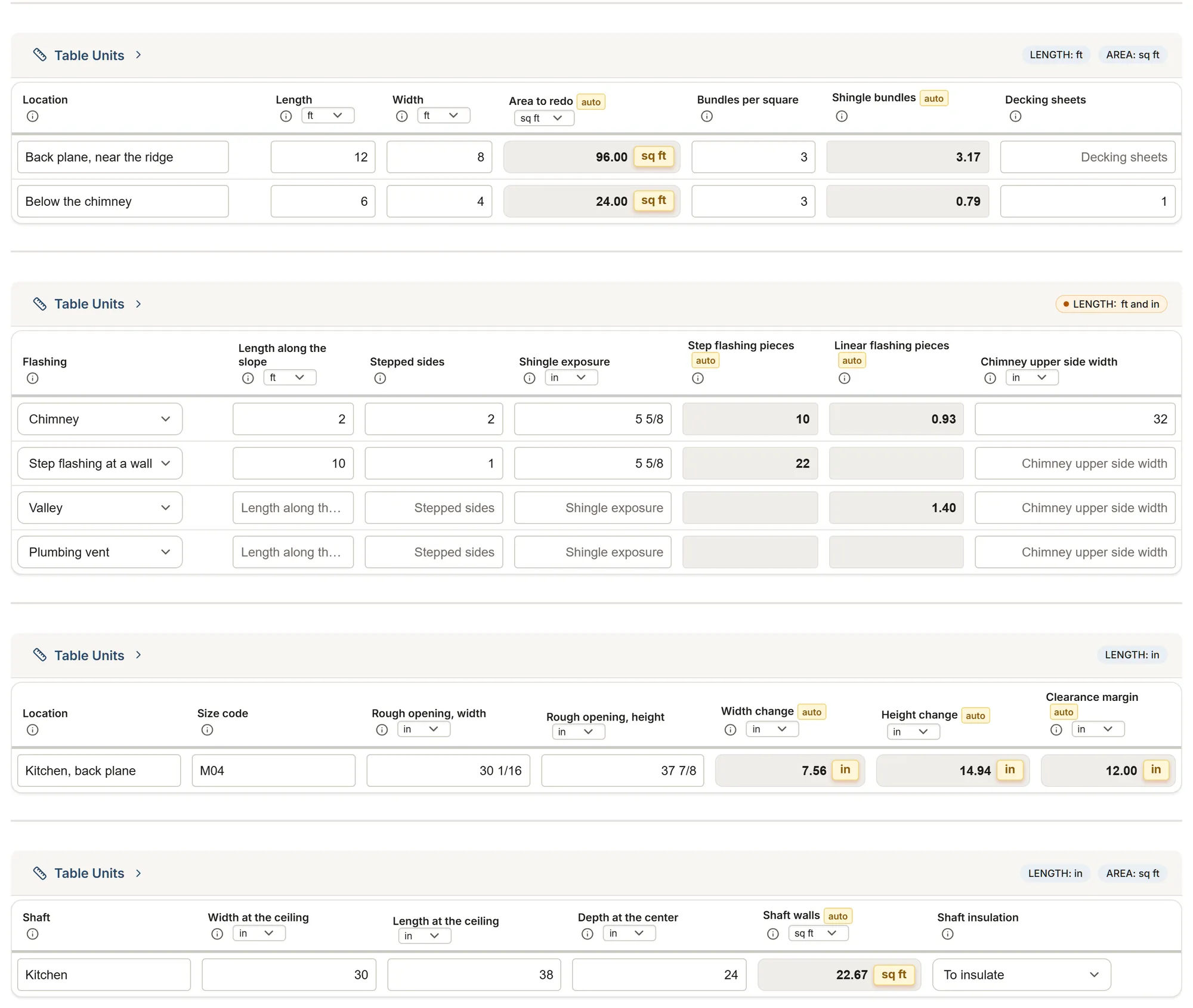Screen dimensions: 1193x1008
Task: Open Valley flashing type dropdown
Action: pyautogui.click(x=100, y=508)
